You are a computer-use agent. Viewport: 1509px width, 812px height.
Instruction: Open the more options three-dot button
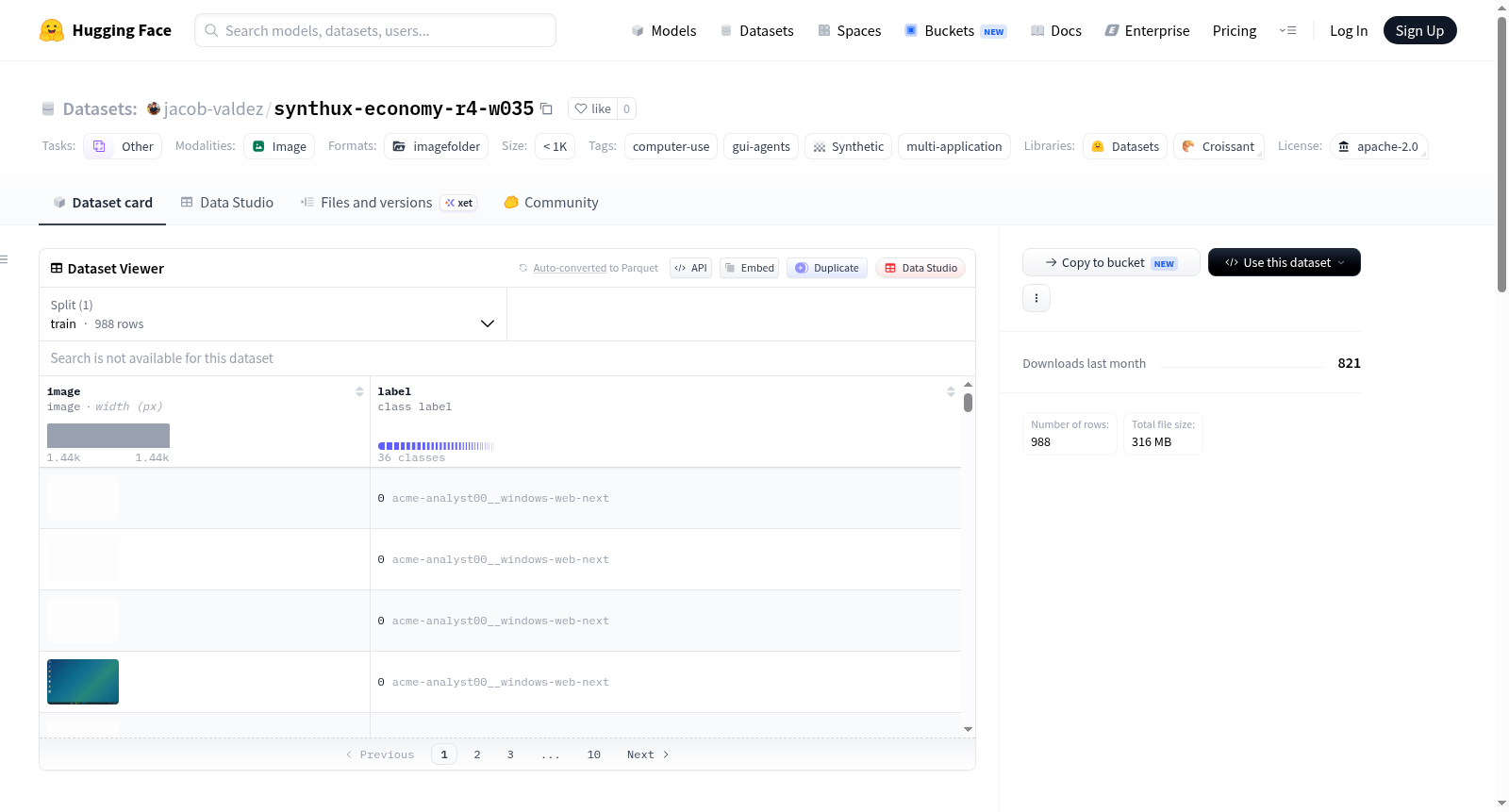pyautogui.click(x=1036, y=298)
